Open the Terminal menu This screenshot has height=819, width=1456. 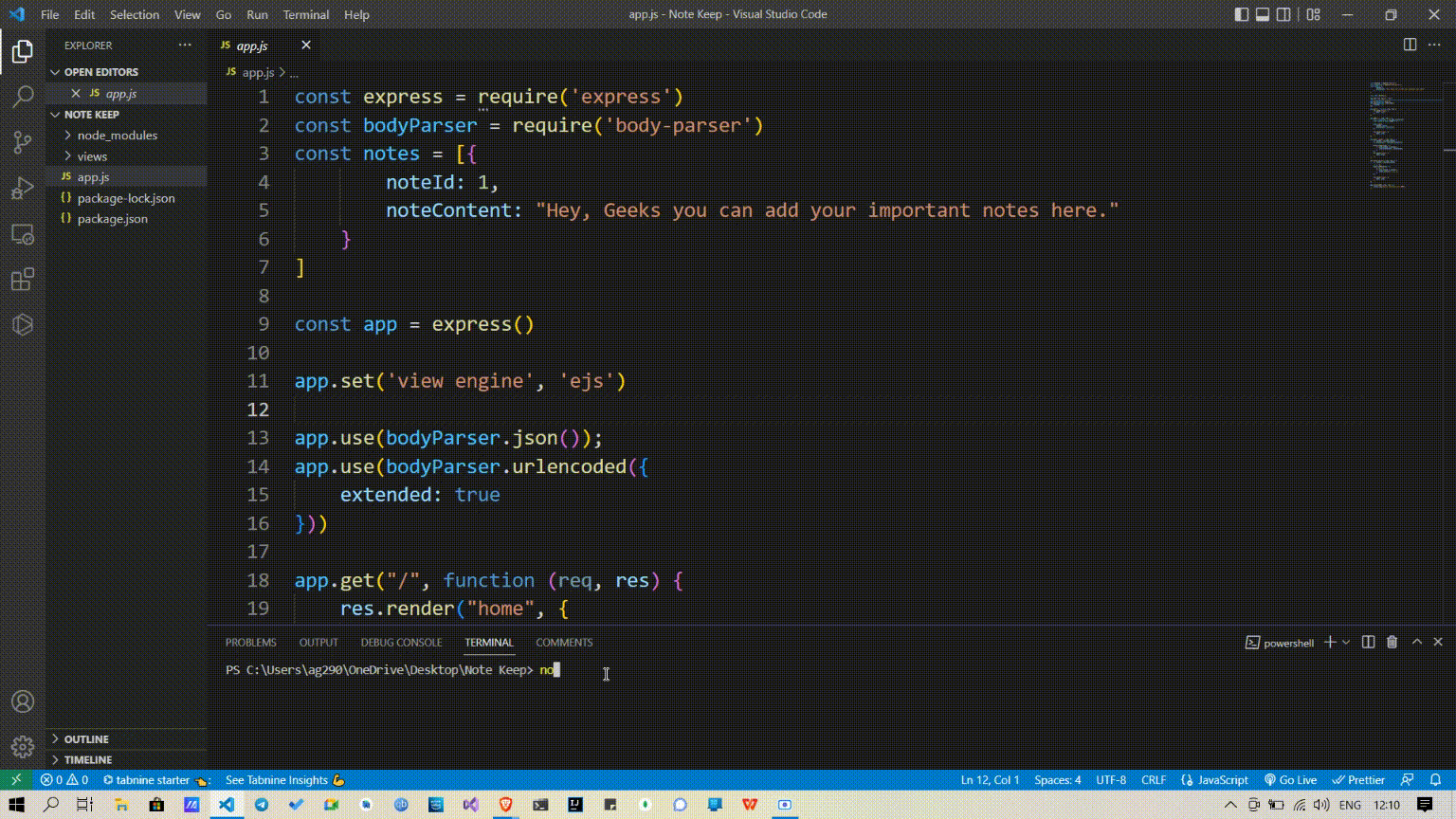(305, 14)
